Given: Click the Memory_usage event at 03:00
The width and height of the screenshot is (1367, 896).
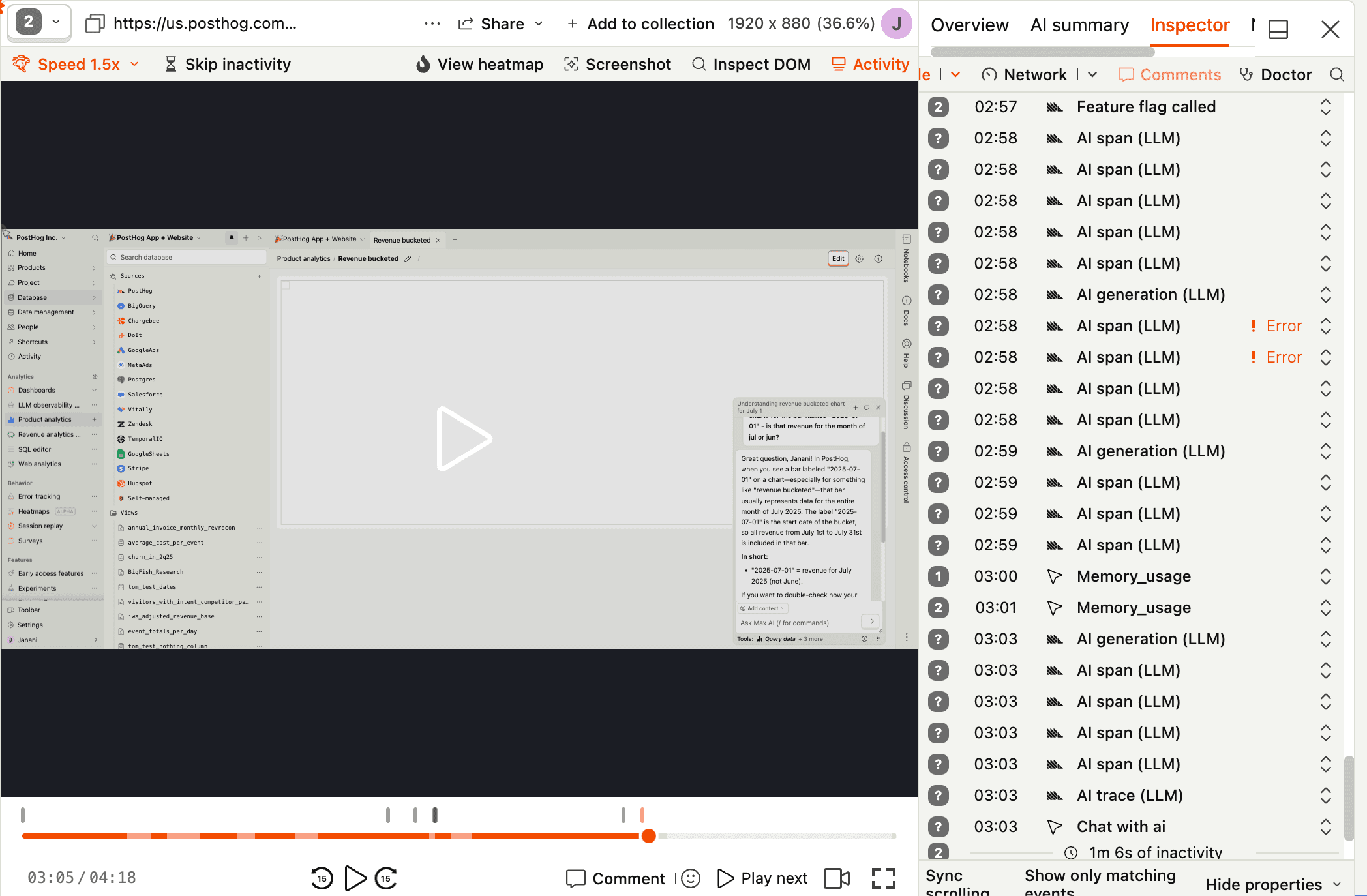Looking at the screenshot, I should [1134, 576].
